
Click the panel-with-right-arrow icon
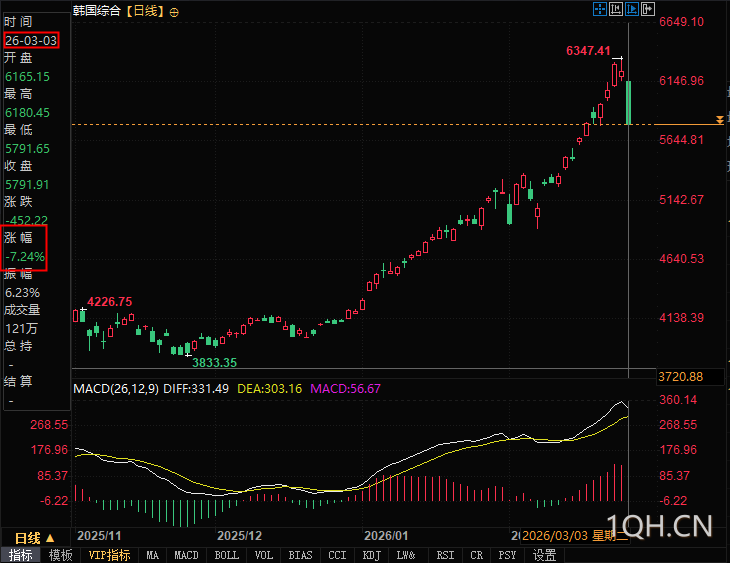pyautogui.click(x=648, y=9)
